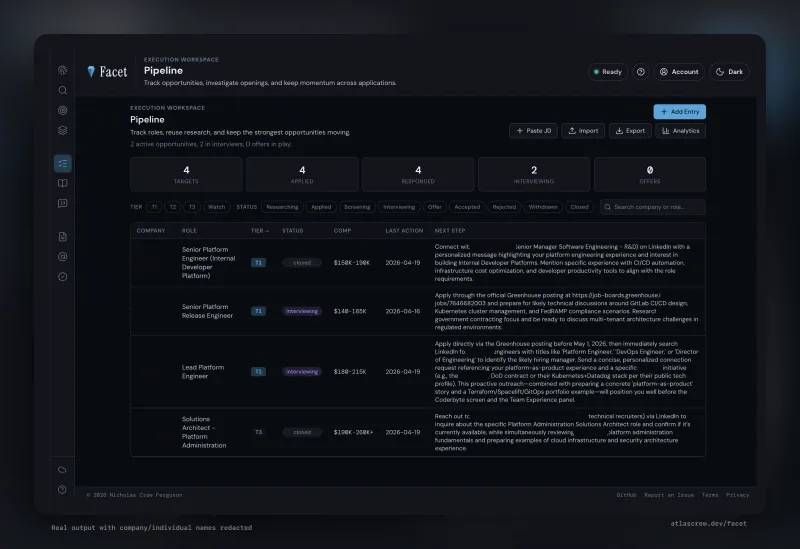Open the Solutions Architect – Platform Administration role
Screen dimensions: 800x549
(204, 432)
